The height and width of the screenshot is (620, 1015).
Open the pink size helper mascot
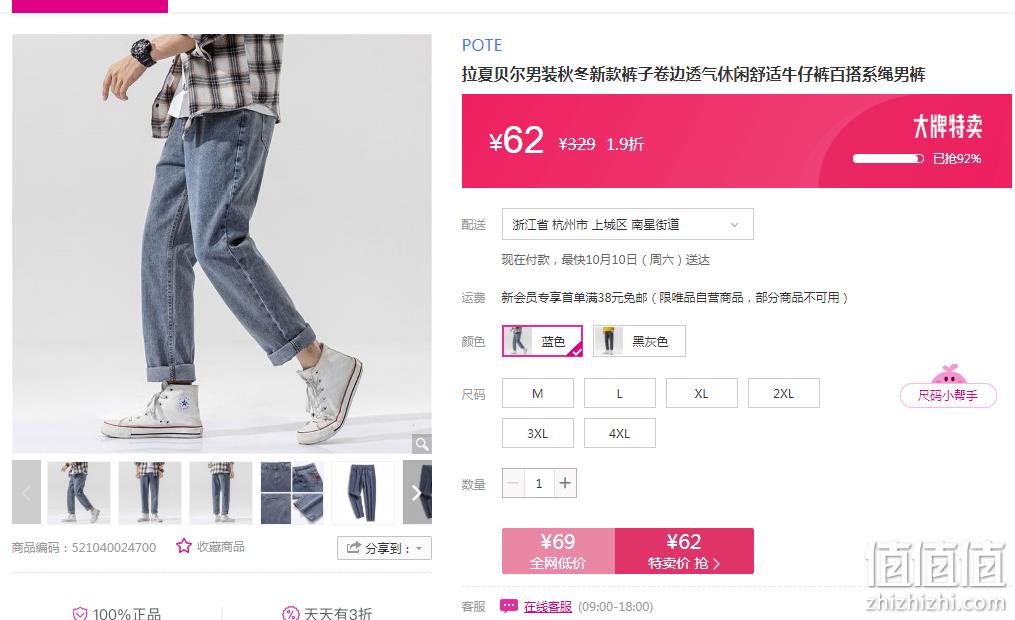948,386
